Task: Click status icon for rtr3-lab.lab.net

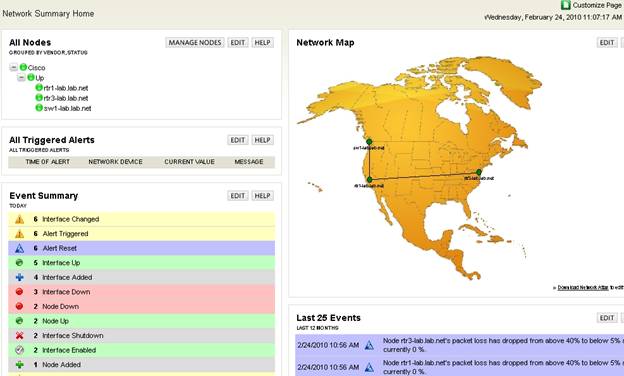Action: click(x=39, y=97)
